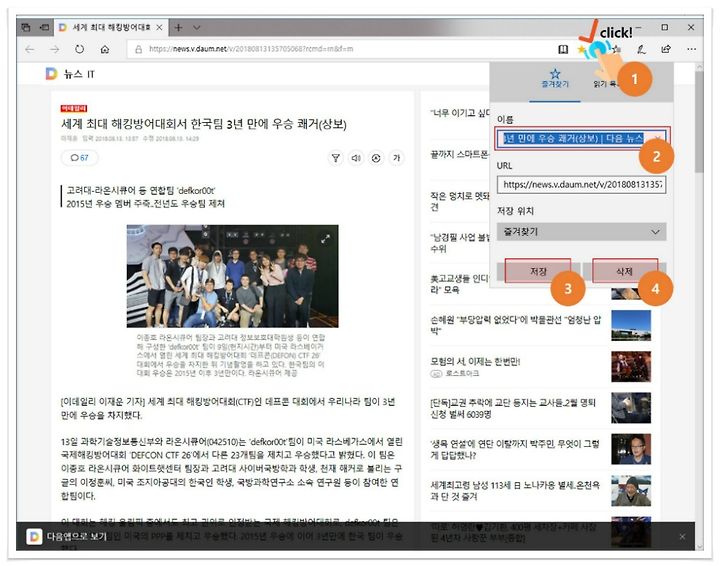Click the yellow favorites star icon
This screenshot has height=566, width=720.
point(582,49)
